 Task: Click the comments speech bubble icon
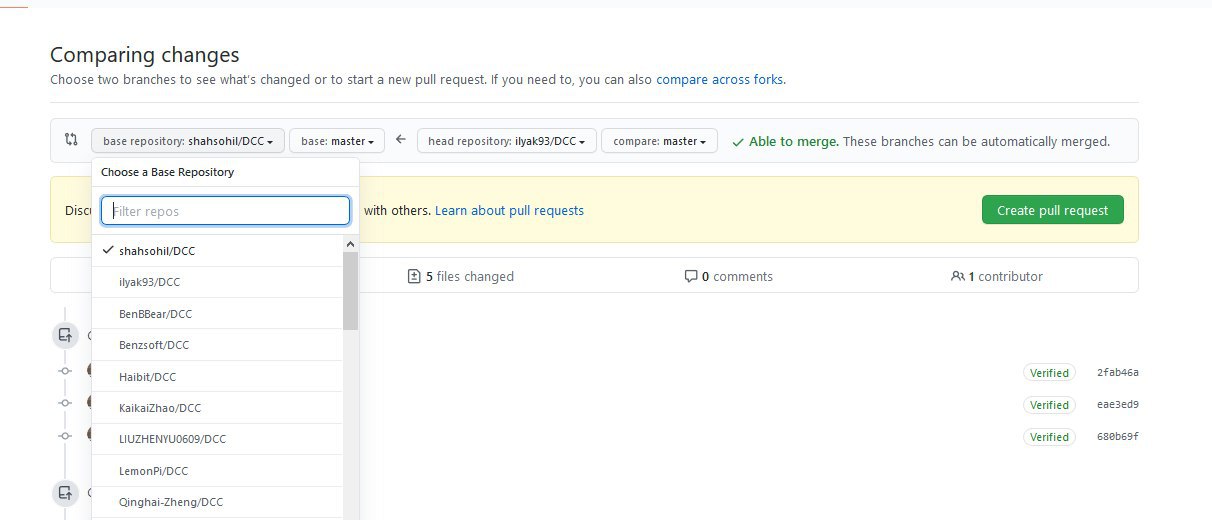click(x=690, y=276)
